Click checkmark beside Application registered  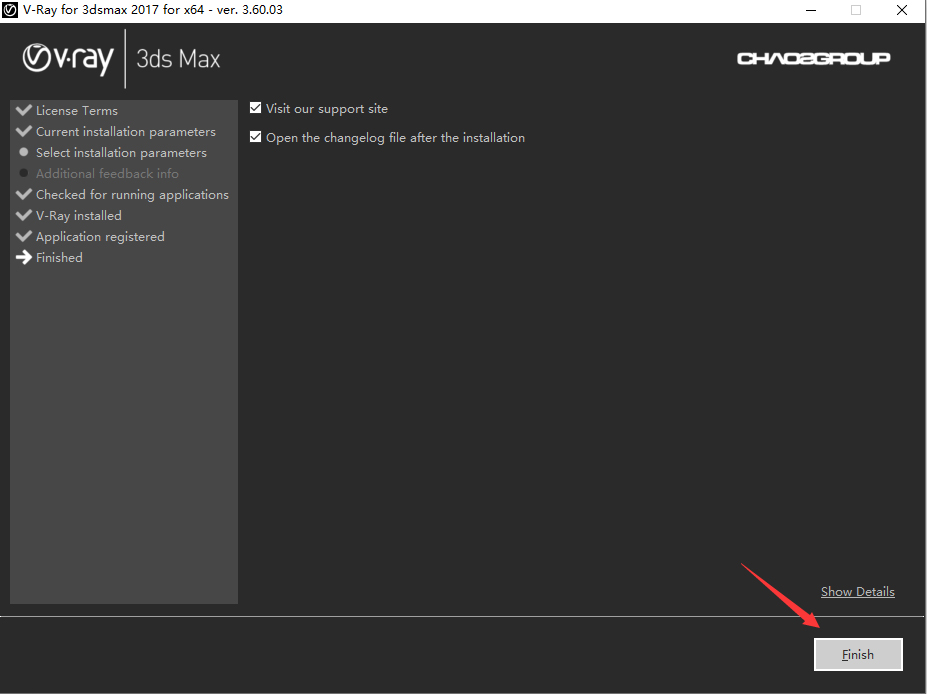pos(24,236)
